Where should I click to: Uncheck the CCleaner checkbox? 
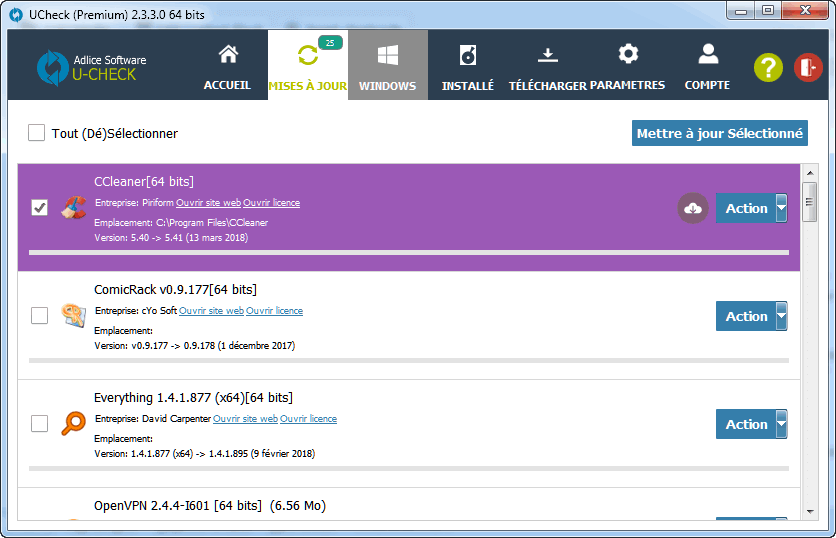(40, 208)
